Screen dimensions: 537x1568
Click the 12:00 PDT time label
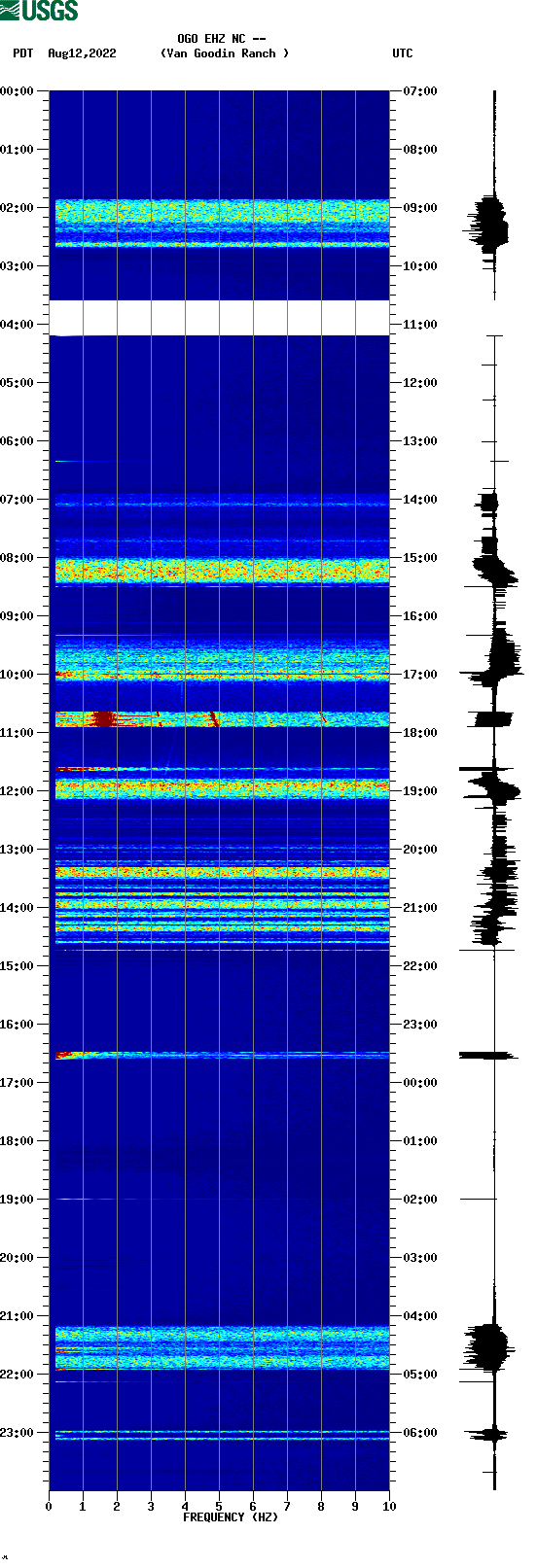(18, 791)
